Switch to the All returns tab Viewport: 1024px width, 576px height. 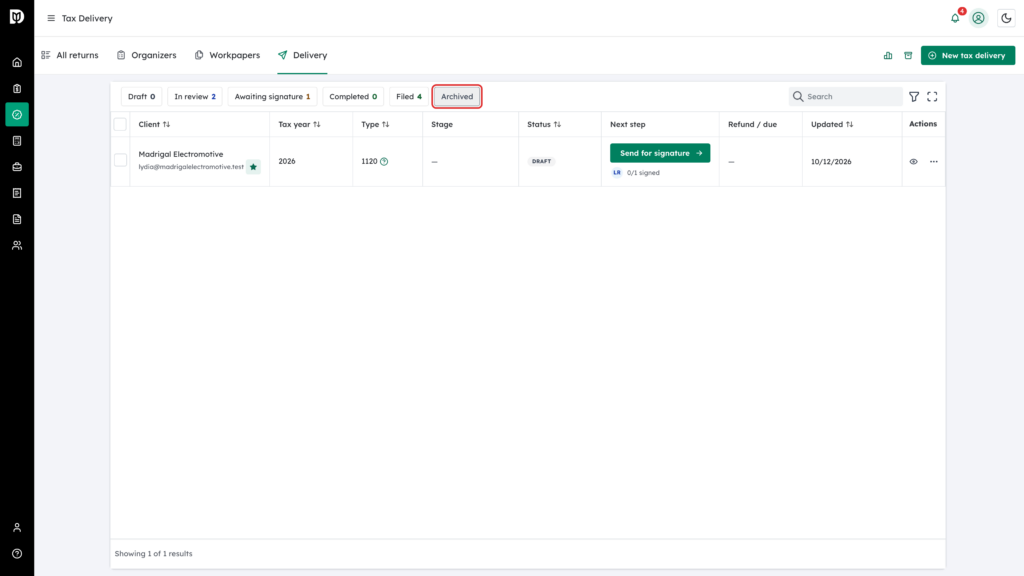70,56
